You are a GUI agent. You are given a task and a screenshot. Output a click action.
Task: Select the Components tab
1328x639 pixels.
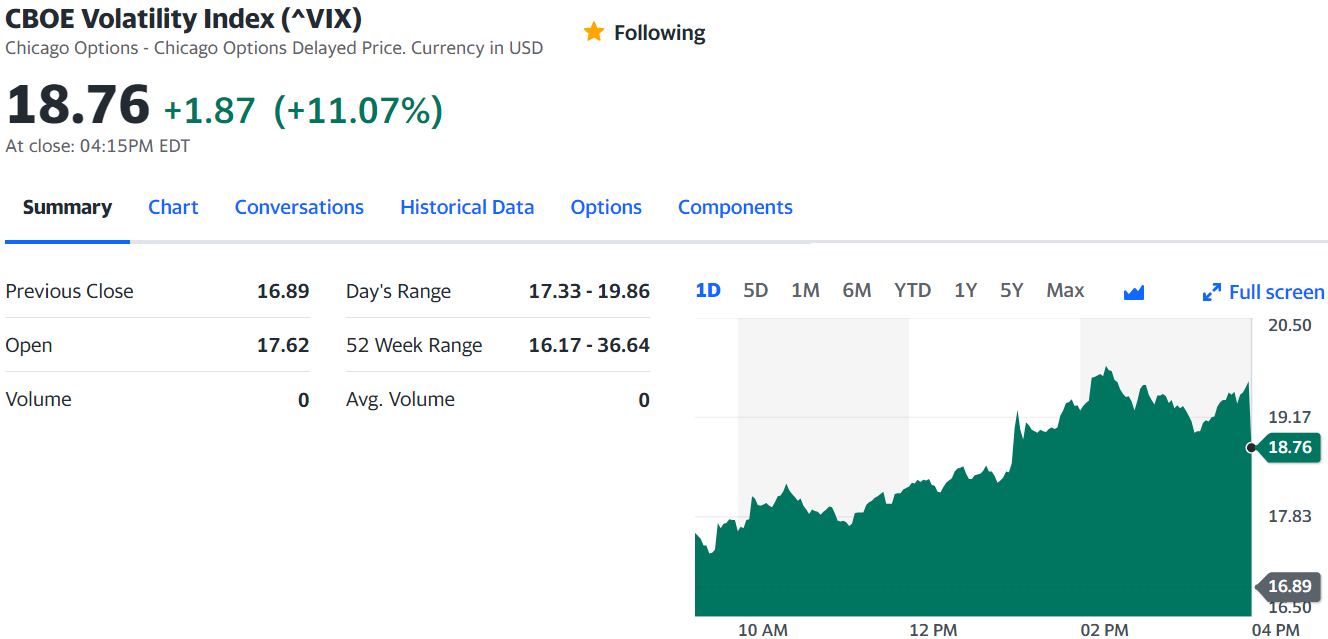point(735,207)
